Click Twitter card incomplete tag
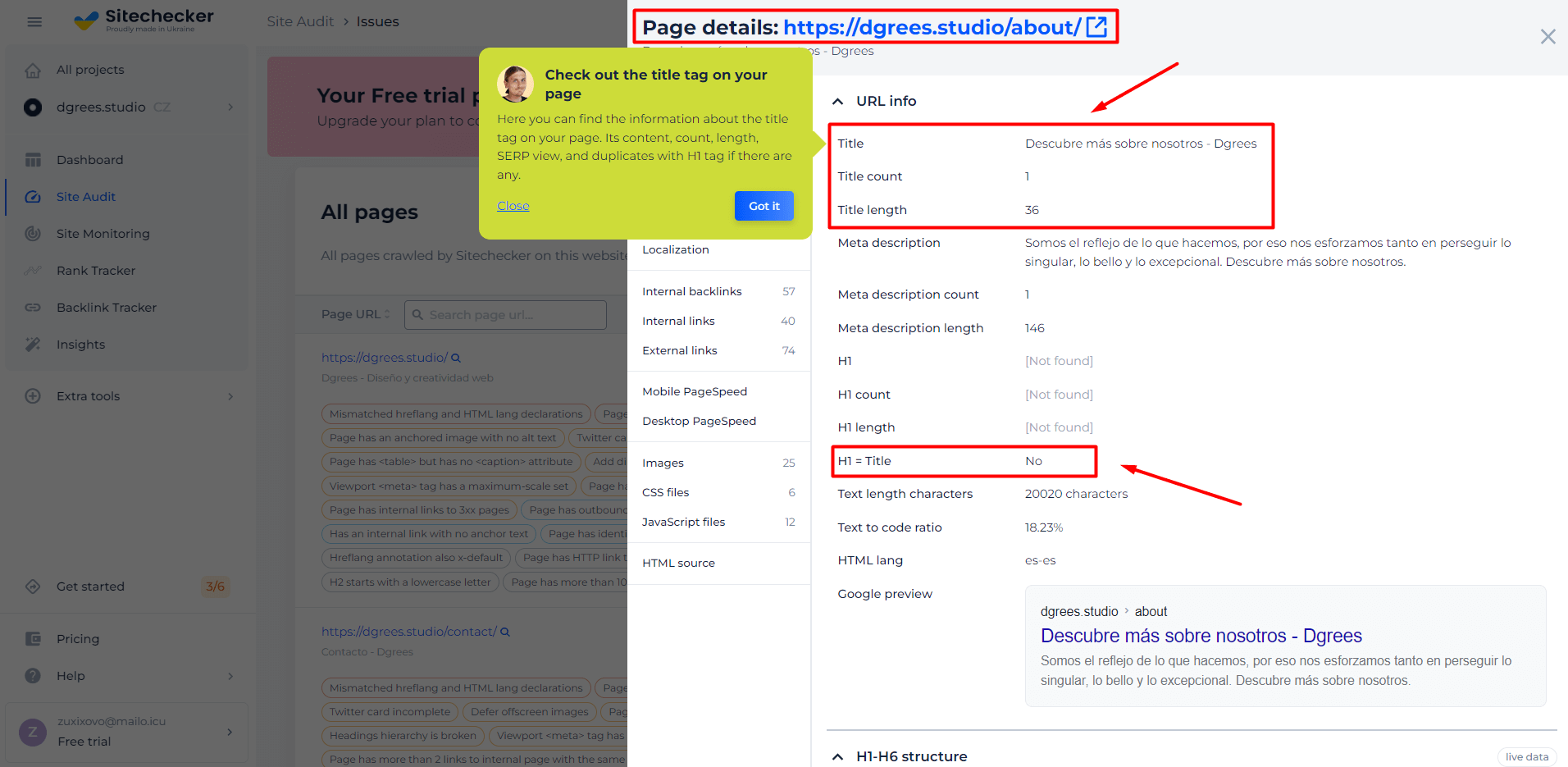Screen dimensions: 1568x767 [x=390, y=712]
